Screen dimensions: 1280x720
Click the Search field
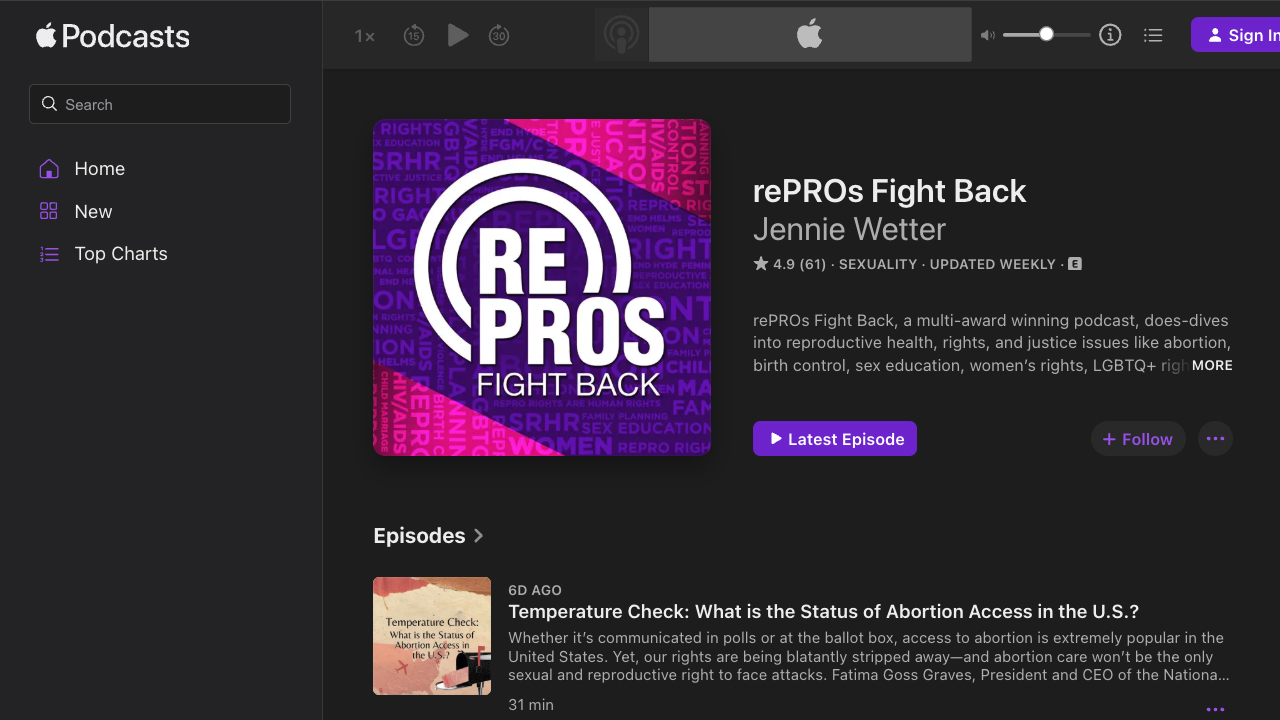click(160, 104)
